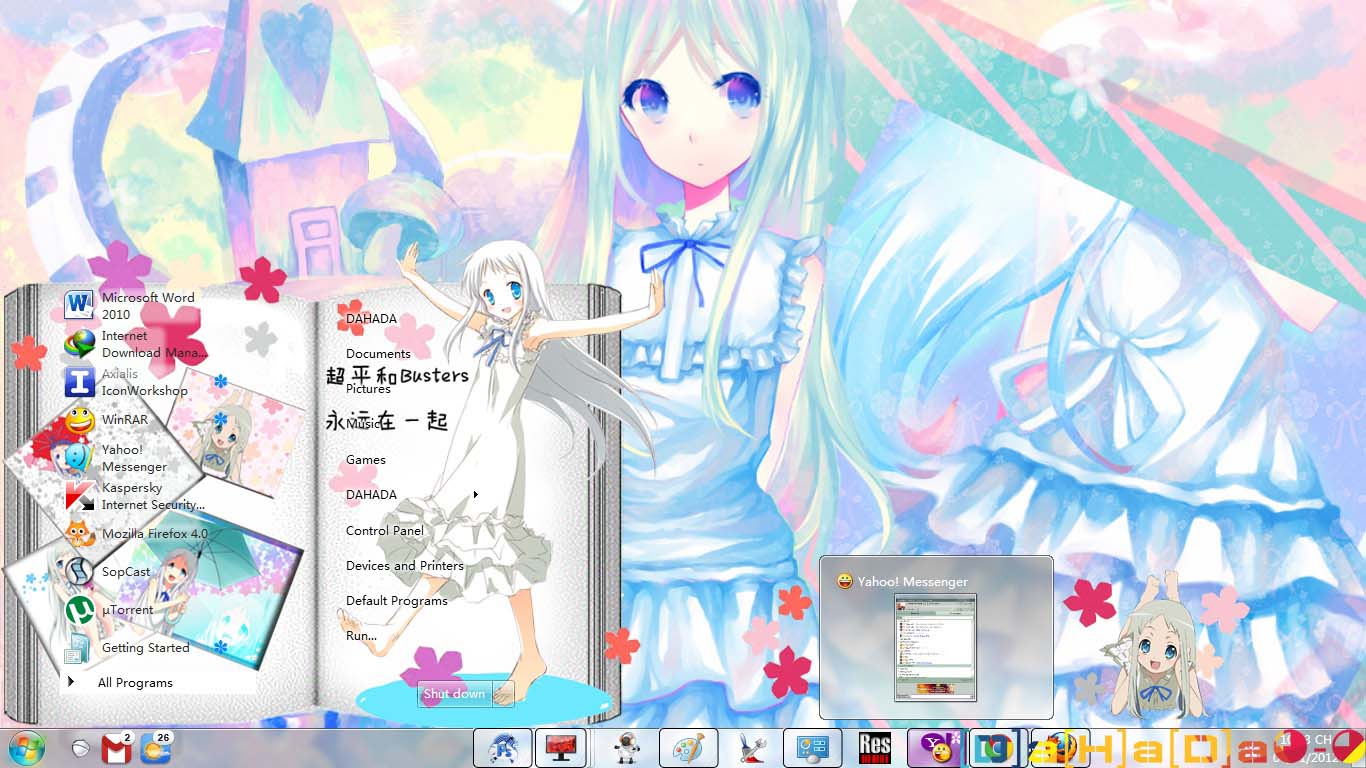
Task: Expand All Programs list
Action: click(120, 683)
